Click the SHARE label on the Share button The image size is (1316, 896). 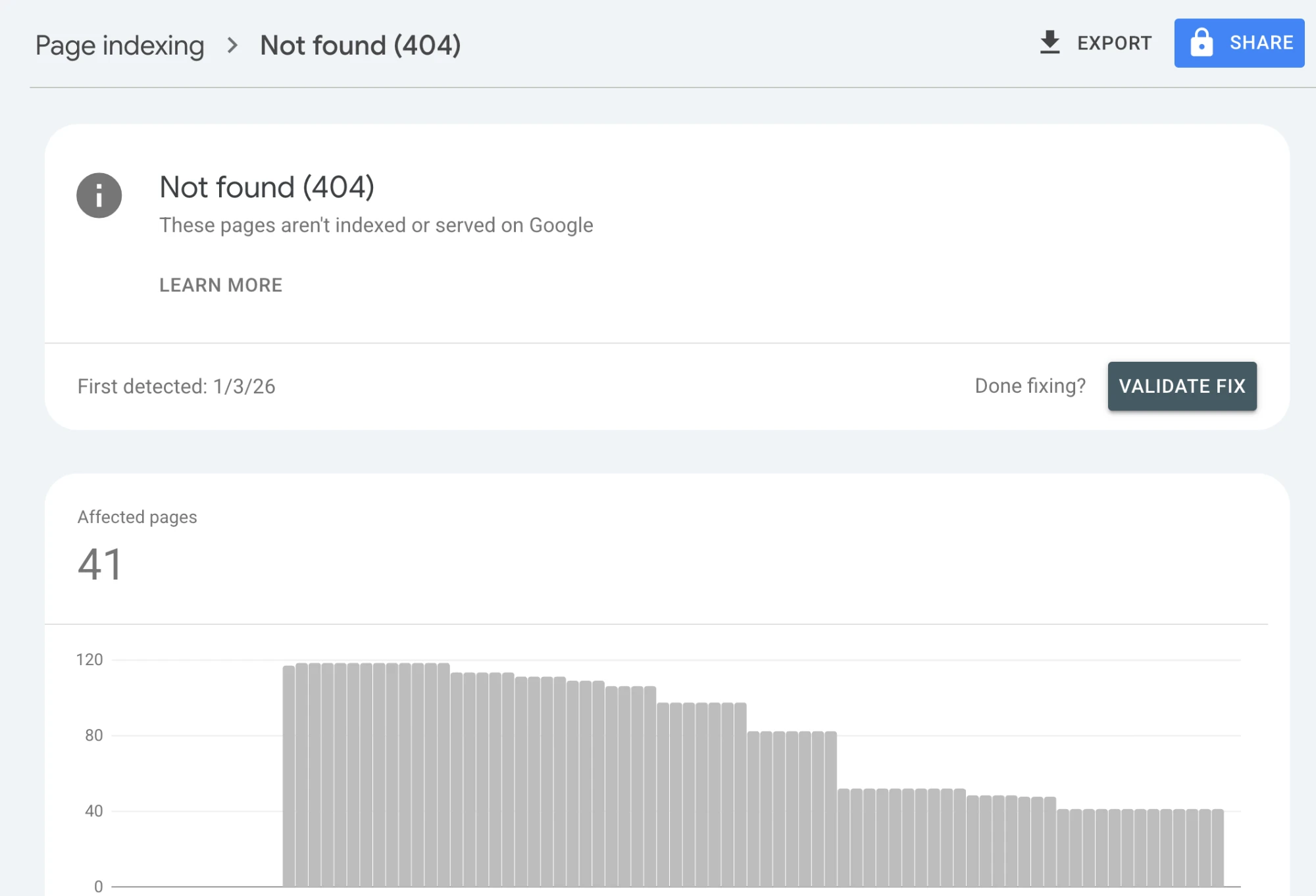[1261, 43]
